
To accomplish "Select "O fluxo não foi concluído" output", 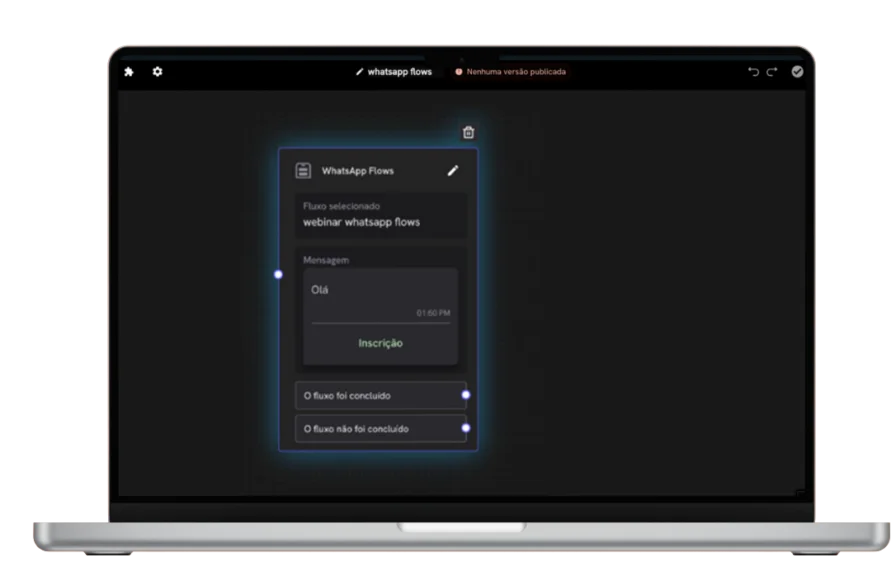I will click(x=378, y=429).
